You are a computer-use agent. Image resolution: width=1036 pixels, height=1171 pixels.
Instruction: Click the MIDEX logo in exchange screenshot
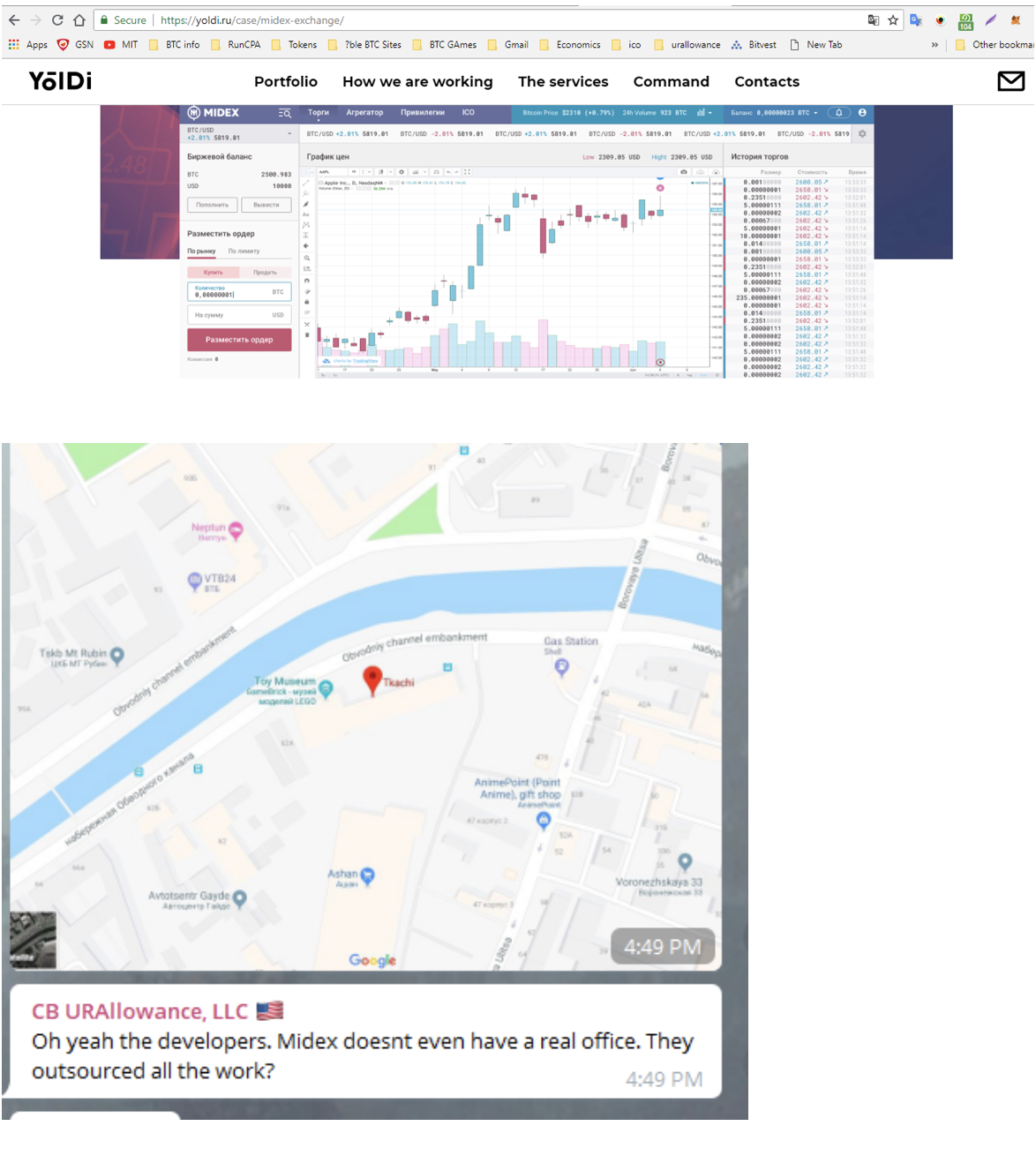click(x=214, y=113)
